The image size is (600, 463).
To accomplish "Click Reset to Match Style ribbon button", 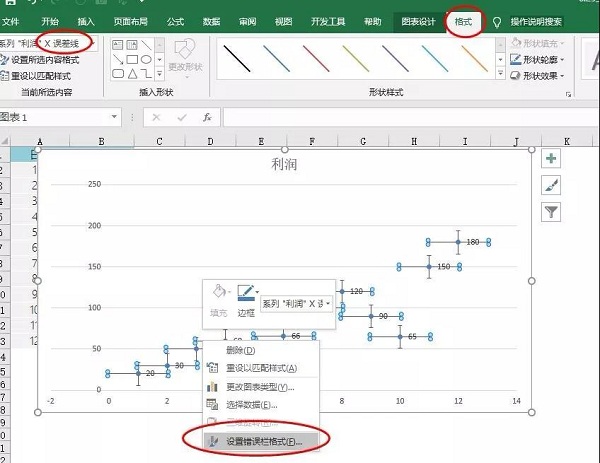I will tap(36, 76).
